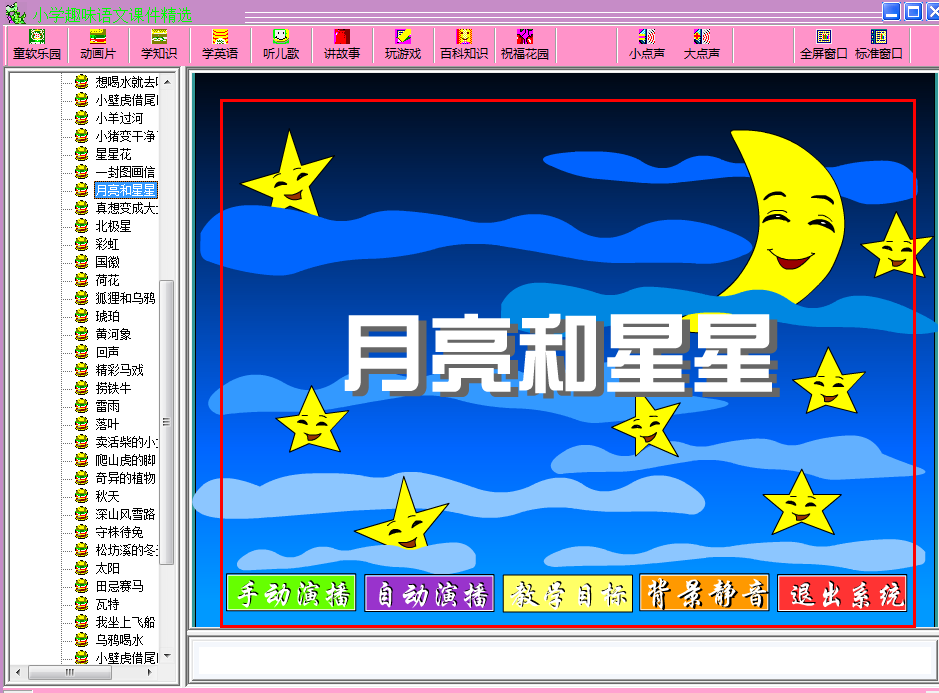This screenshot has height=693, width=939.
Task: Select 奇异的植物 in list
Action: (x=125, y=478)
